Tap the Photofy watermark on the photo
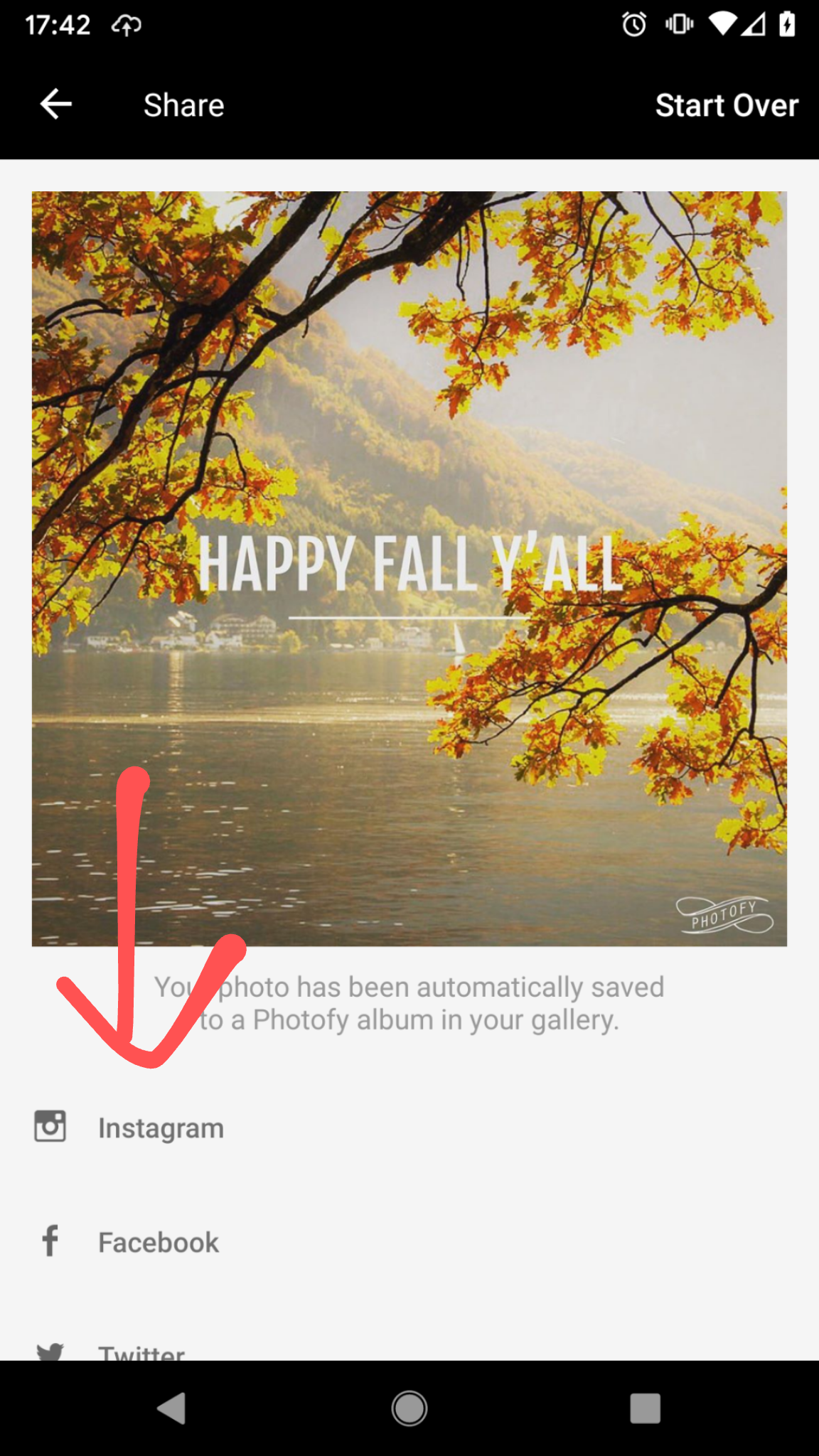Image resolution: width=819 pixels, height=1456 pixels. pyautogui.click(x=724, y=915)
